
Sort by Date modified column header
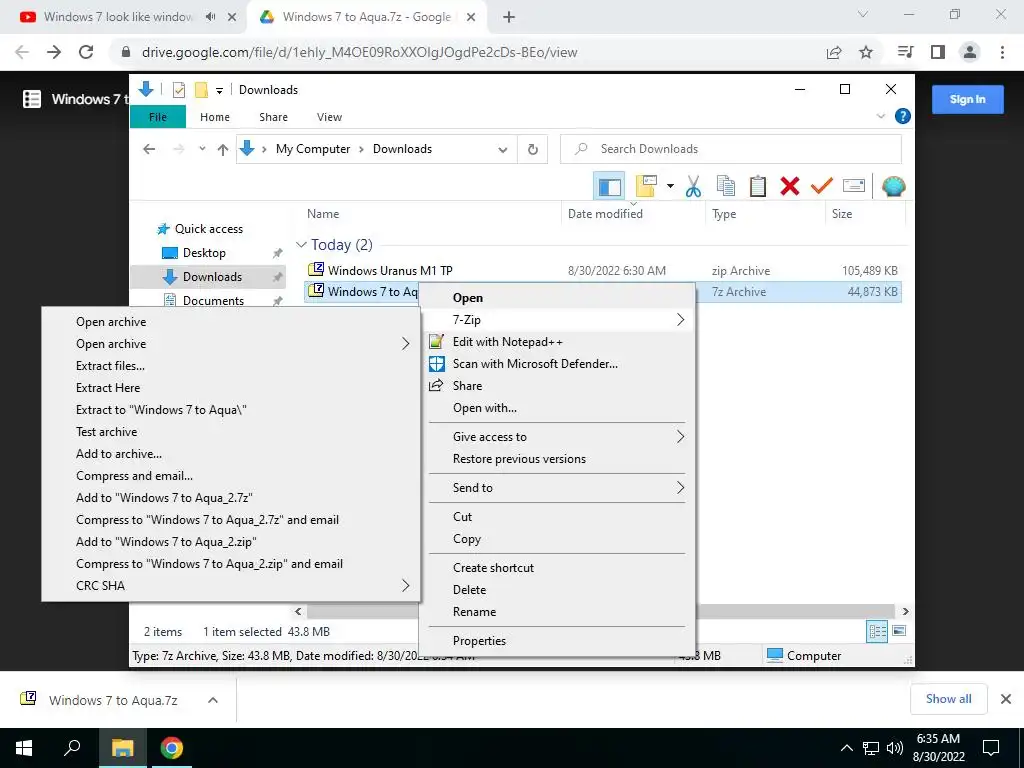605,214
